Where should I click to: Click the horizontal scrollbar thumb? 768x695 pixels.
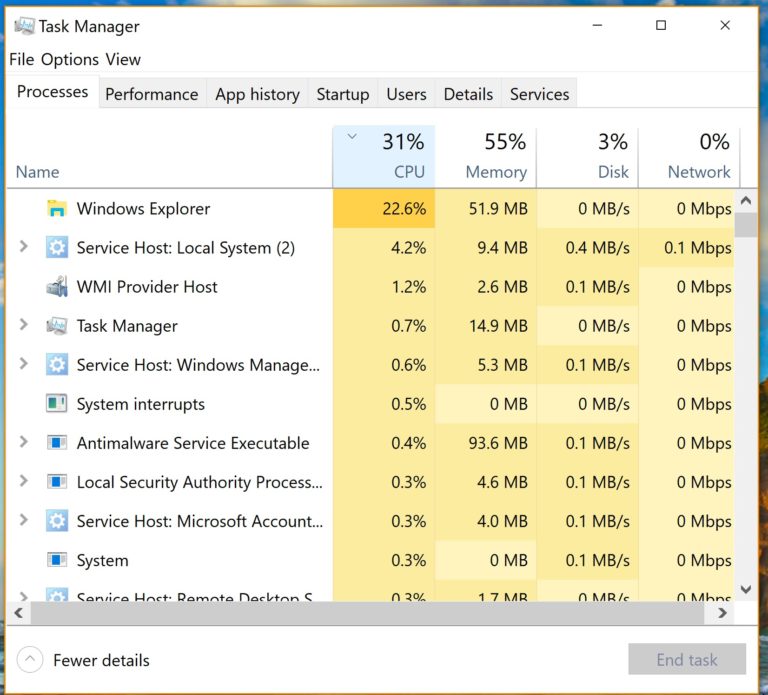pos(367,613)
